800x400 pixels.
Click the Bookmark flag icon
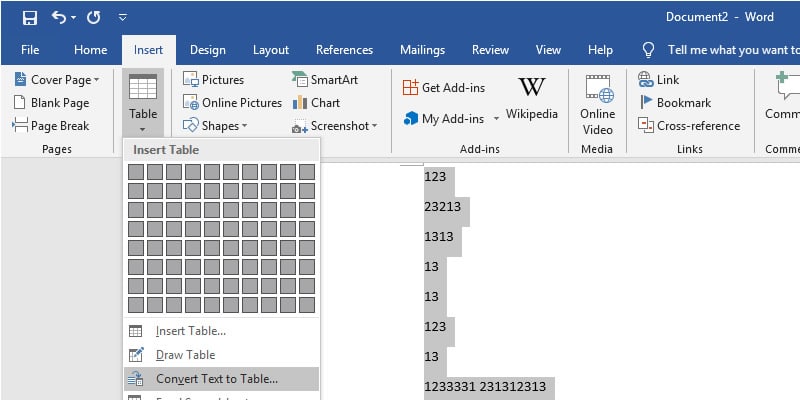pyautogui.click(x=646, y=102)
